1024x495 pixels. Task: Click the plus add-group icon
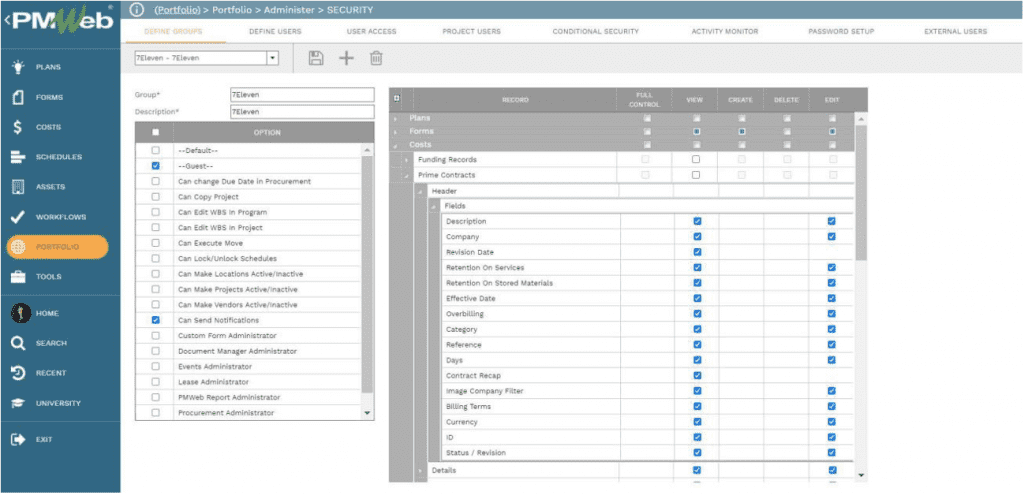click(x=346, y=58)
